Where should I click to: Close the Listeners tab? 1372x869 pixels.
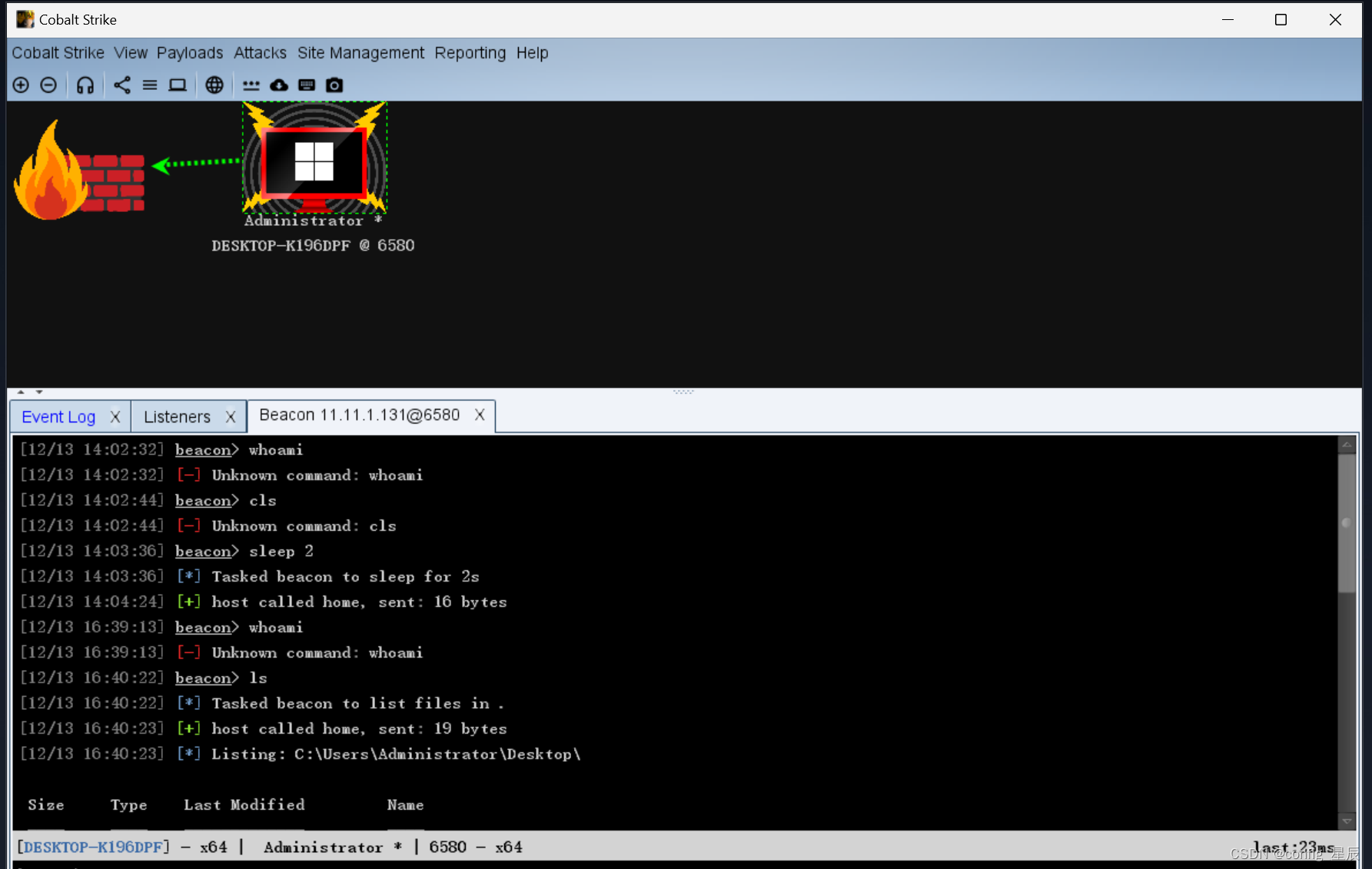pyautogui.click(x=231, y=416)
